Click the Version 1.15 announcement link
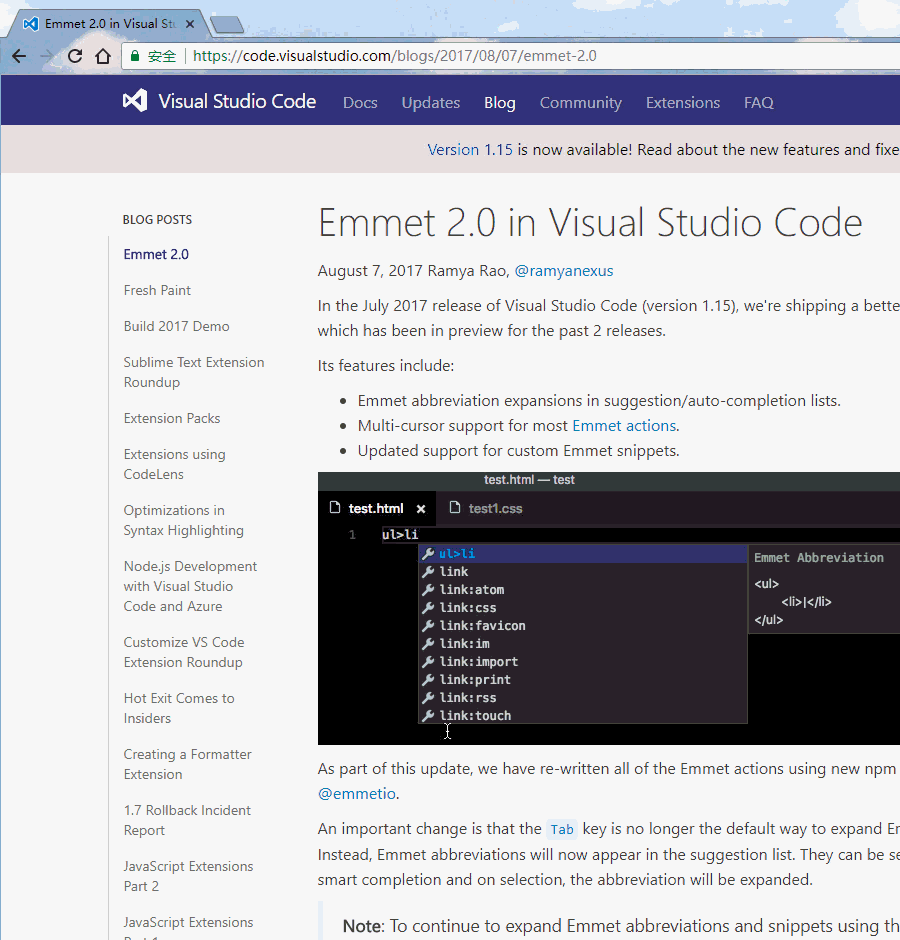 [x=469, y=149]
